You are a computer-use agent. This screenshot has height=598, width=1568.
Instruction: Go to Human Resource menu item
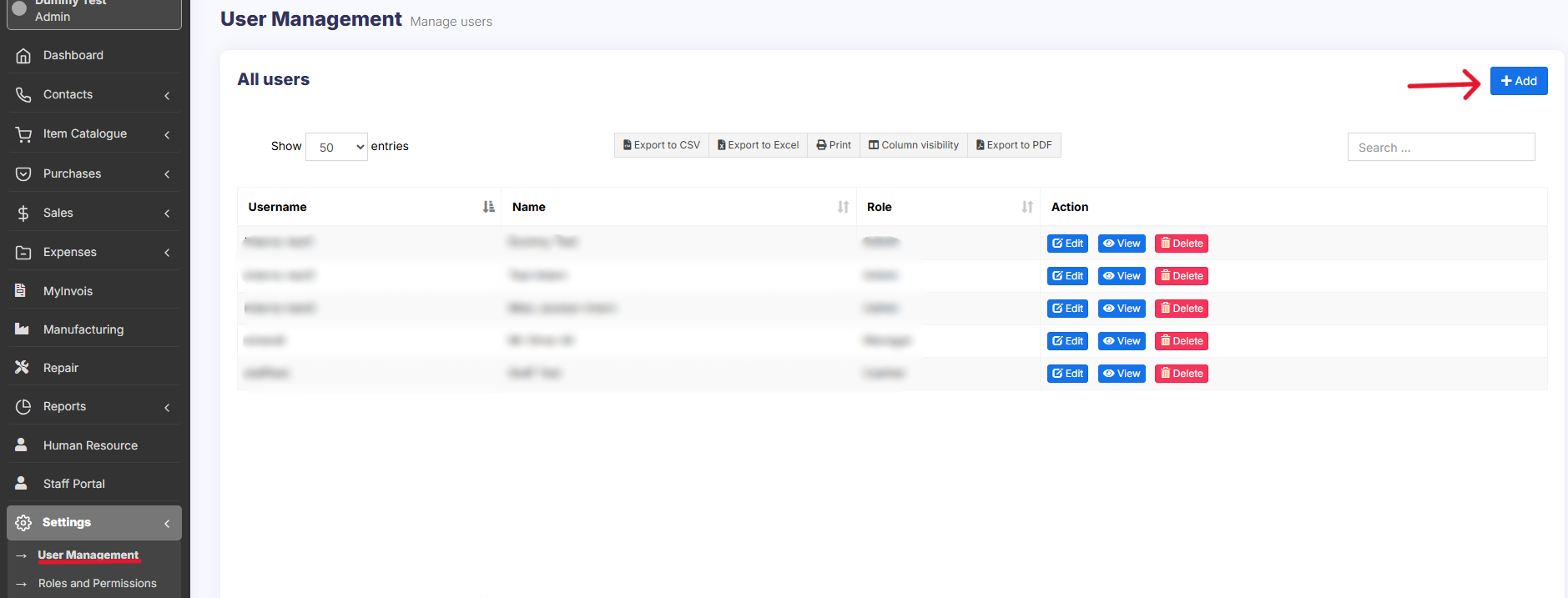90,445
